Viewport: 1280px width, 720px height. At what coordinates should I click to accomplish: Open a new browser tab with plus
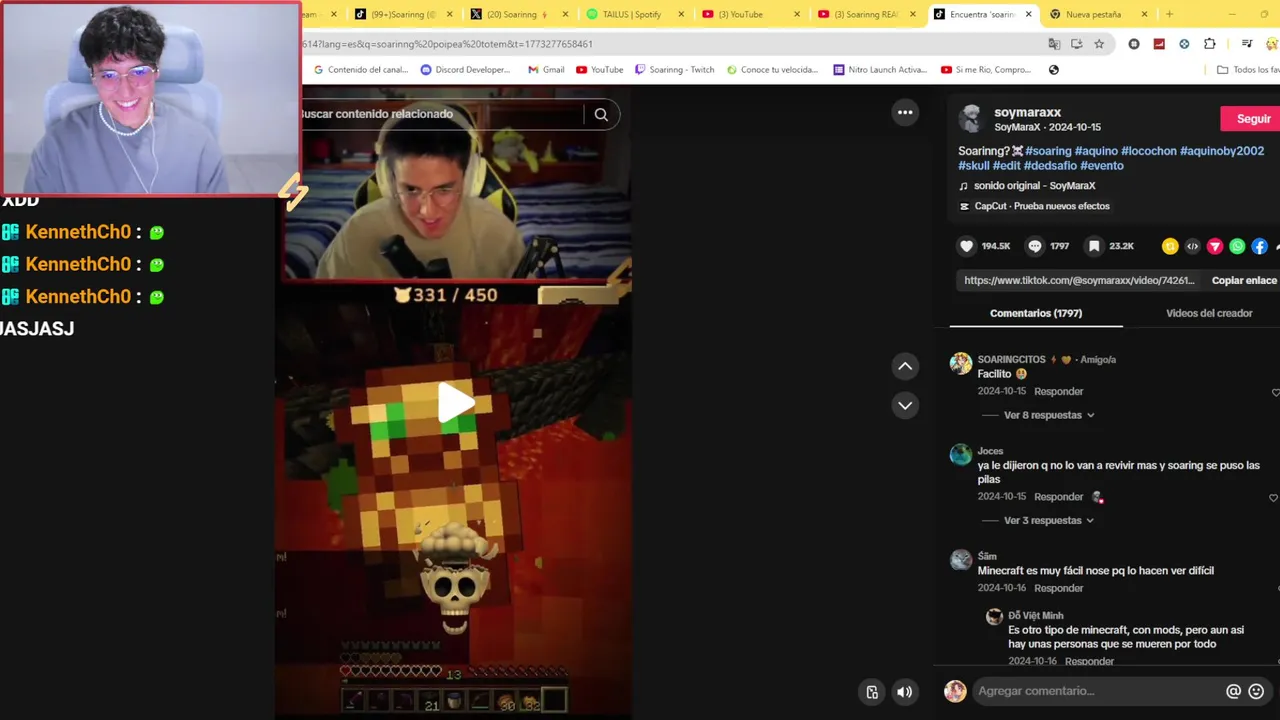1169,14
